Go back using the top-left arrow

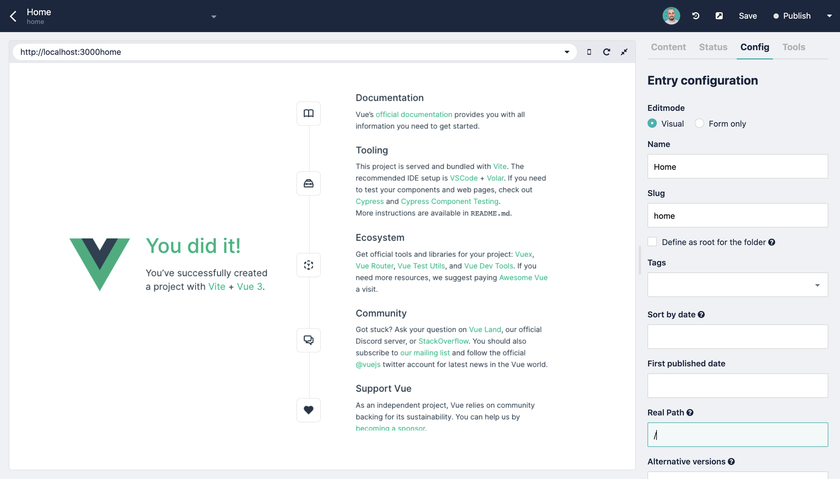pos(13,16)
